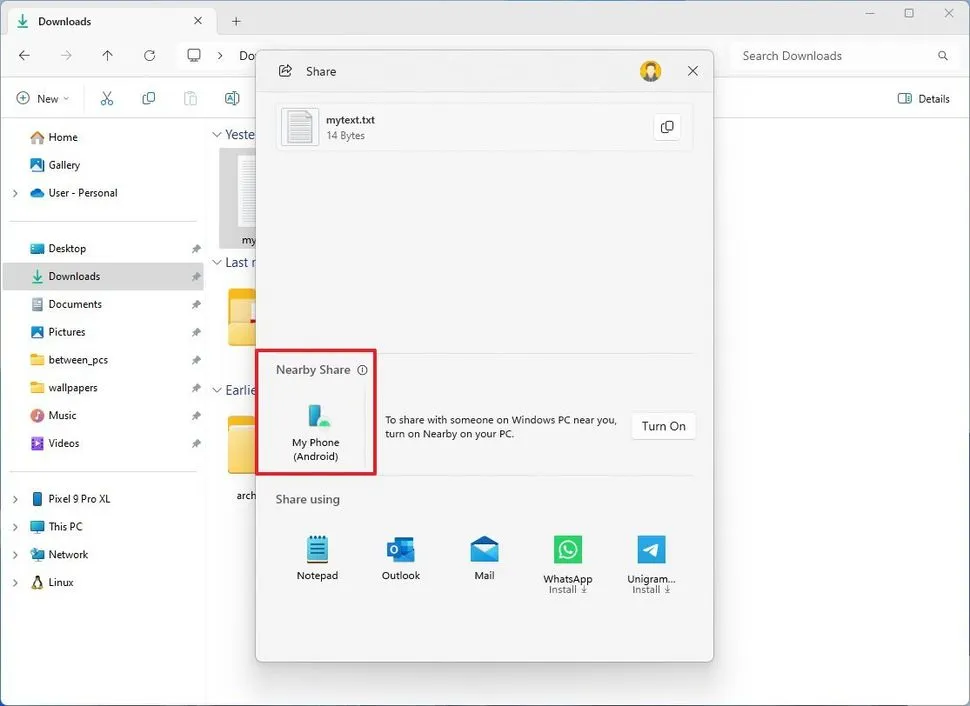Pick Unigram from share apps
This screenshot has width=970, height=706.
[x=651, y=560]
